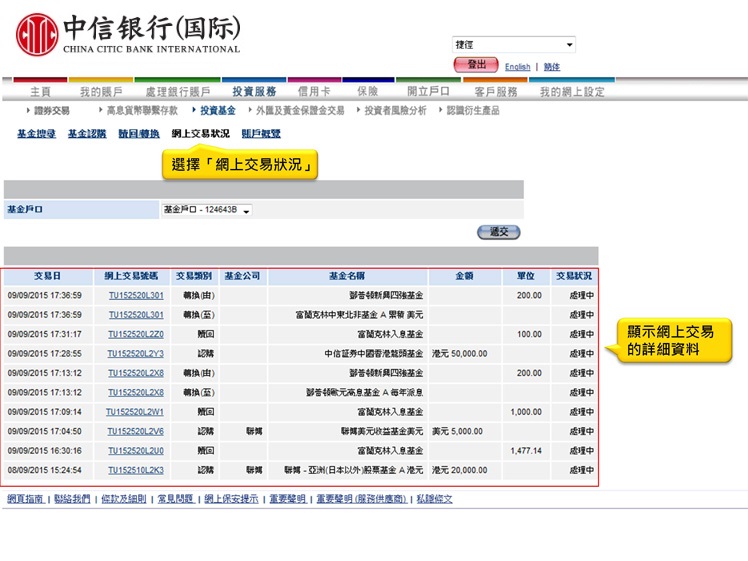748x561 pixels.
Task: Open the 客戶服務 menu item
Action: pos(496,91)
